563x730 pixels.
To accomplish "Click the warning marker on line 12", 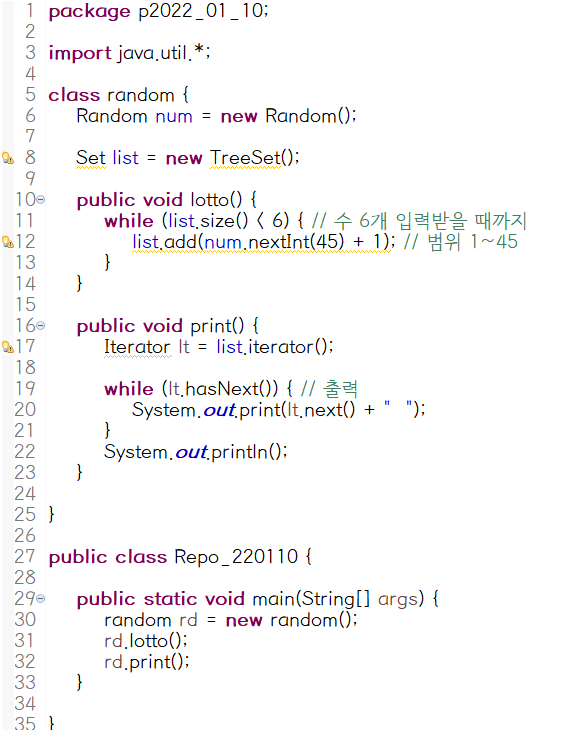I will pyautogui.click(x=8, y=242).
